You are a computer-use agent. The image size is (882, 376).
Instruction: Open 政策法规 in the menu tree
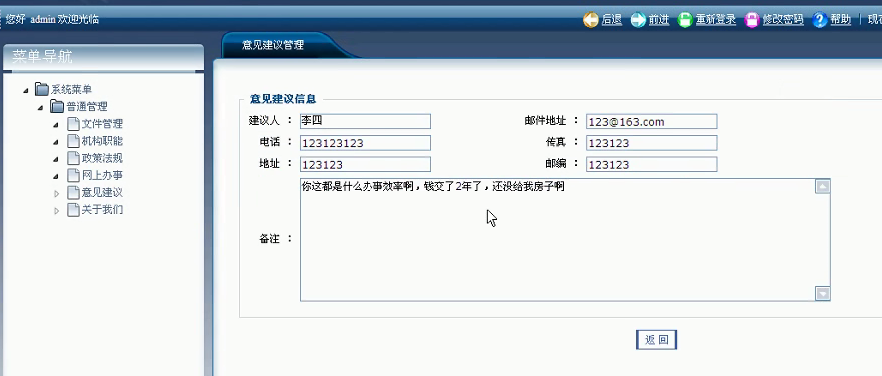[102, 158]
